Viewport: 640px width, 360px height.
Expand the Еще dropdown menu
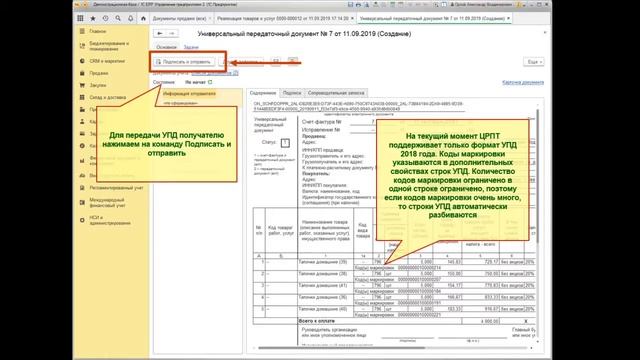tap(534, 62)
